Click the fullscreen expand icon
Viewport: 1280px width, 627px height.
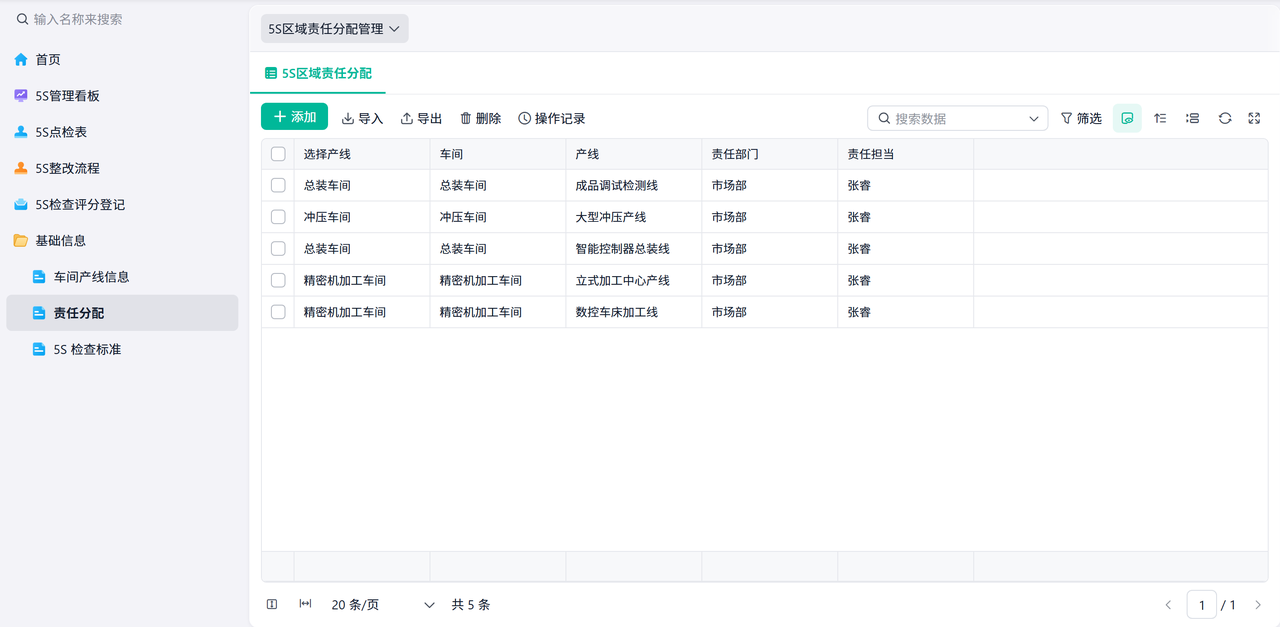tap(1254, 118)
